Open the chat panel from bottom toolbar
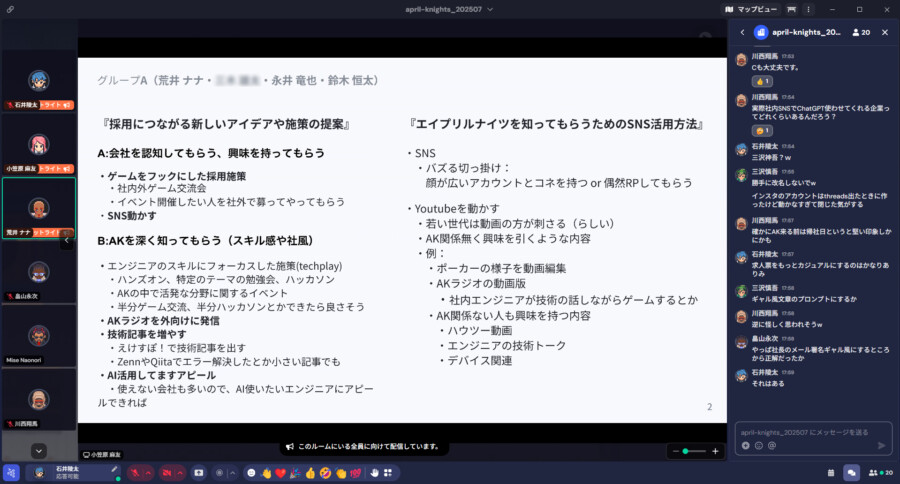The height and width of the screenshot is (484, 900). coord(851,472)
